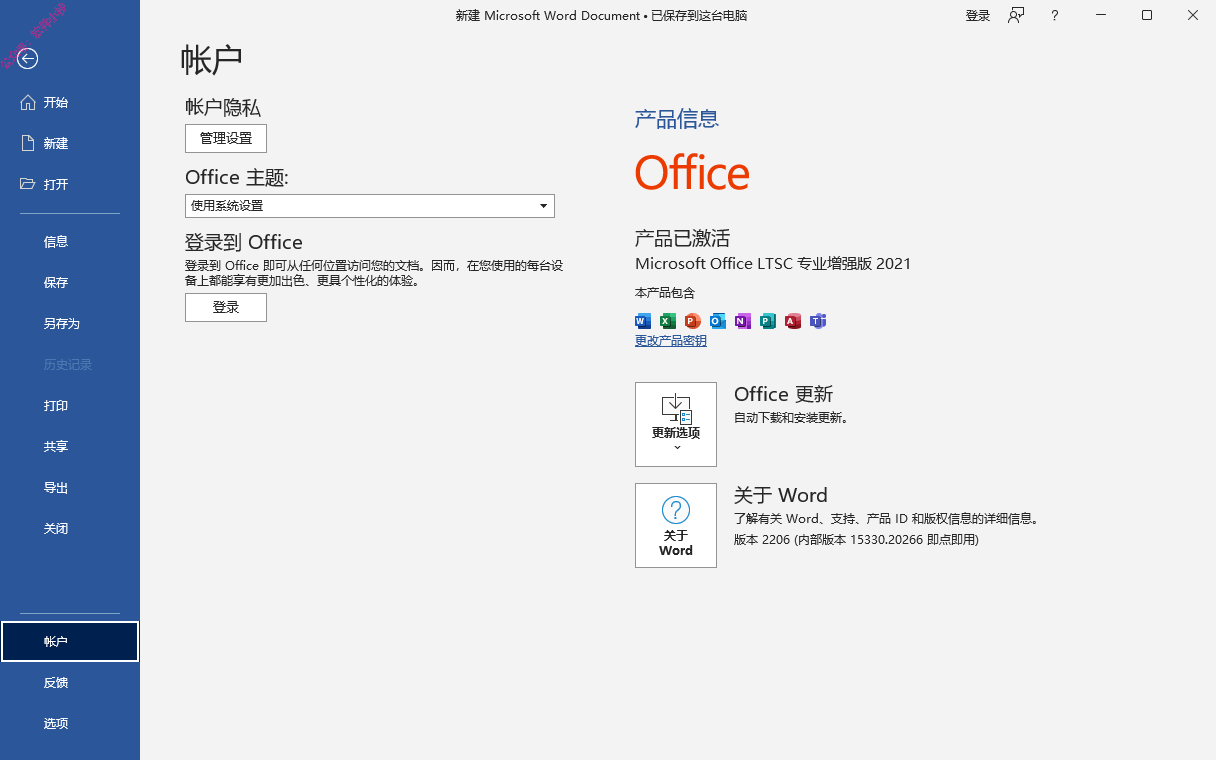
Task: Click the back arrow to leave Backstage
Action: [x=28, y=59]
